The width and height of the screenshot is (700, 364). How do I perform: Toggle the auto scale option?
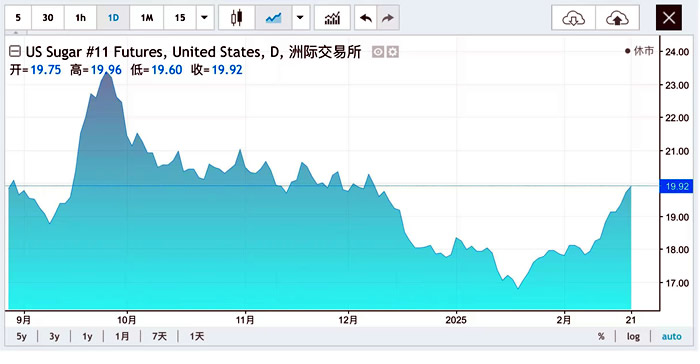click(x=671, y=336)
